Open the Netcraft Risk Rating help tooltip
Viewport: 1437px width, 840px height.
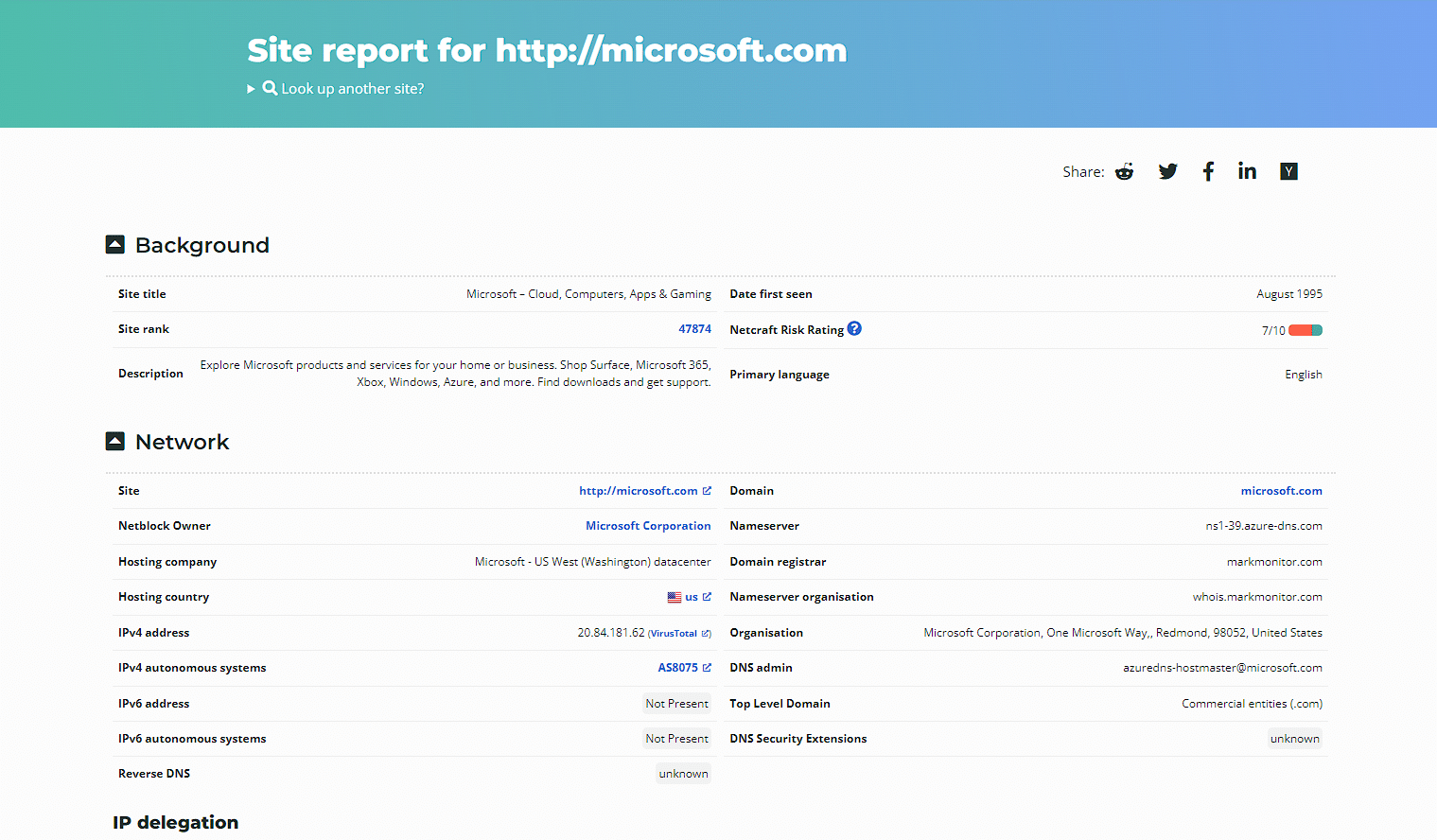pos(854,328)
